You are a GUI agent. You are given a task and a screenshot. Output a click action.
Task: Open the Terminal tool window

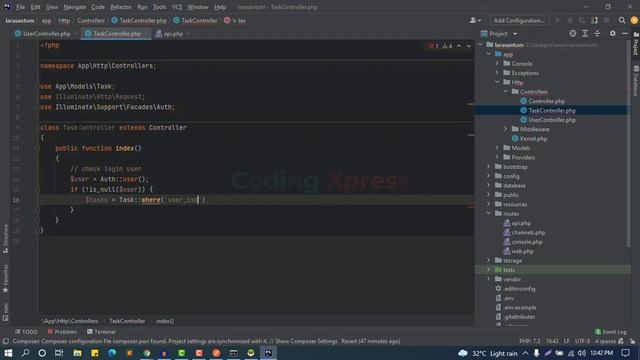point(101,332)
